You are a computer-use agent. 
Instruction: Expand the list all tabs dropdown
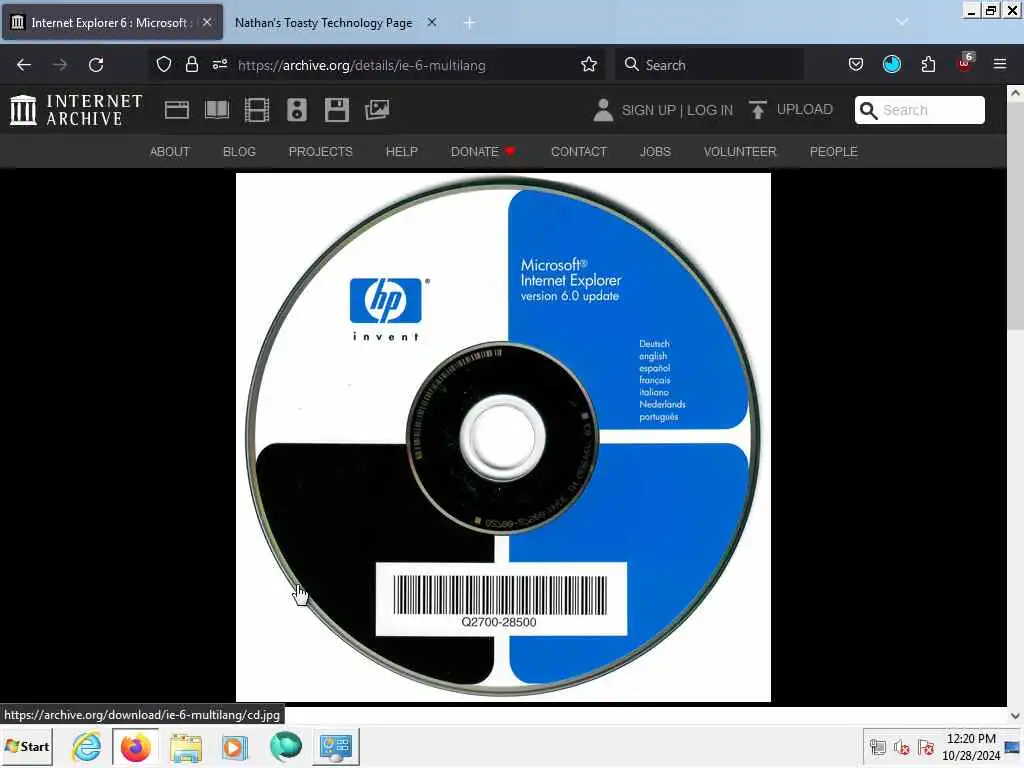tap(901, 22)
